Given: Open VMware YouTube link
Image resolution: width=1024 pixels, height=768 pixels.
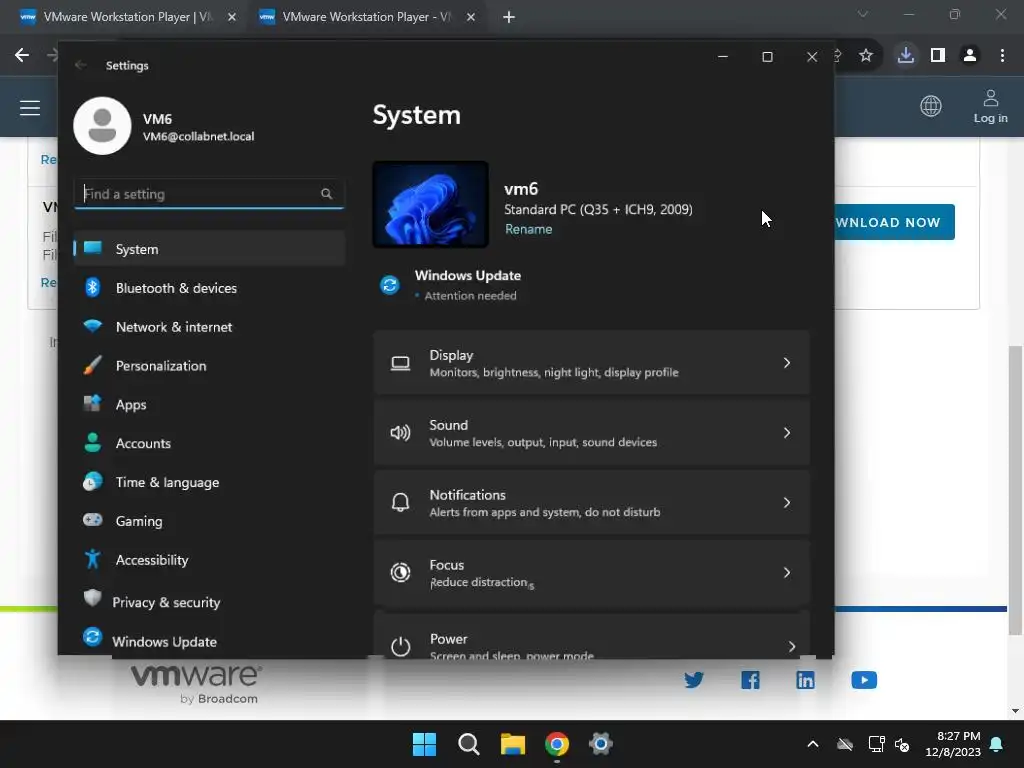Looking at the screenshot, I should (x=864, y=680).
